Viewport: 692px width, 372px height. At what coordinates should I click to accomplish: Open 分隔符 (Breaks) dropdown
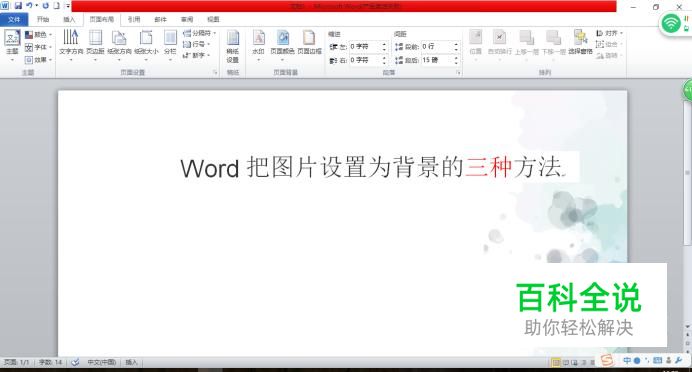pyautogui.click(x=199, y=33)
